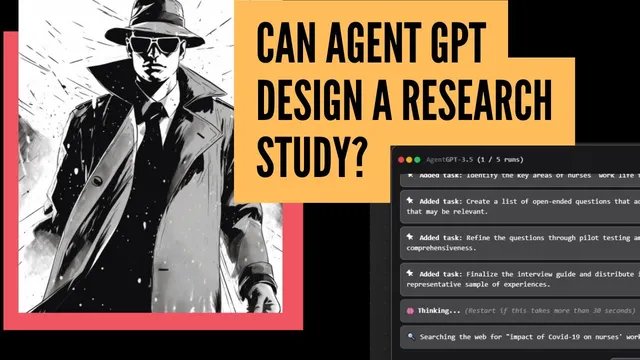Click the green maximize dot in AgentGPT window
Screen dimensions: 640x360
pyautogui.click(x=417, y=160)
